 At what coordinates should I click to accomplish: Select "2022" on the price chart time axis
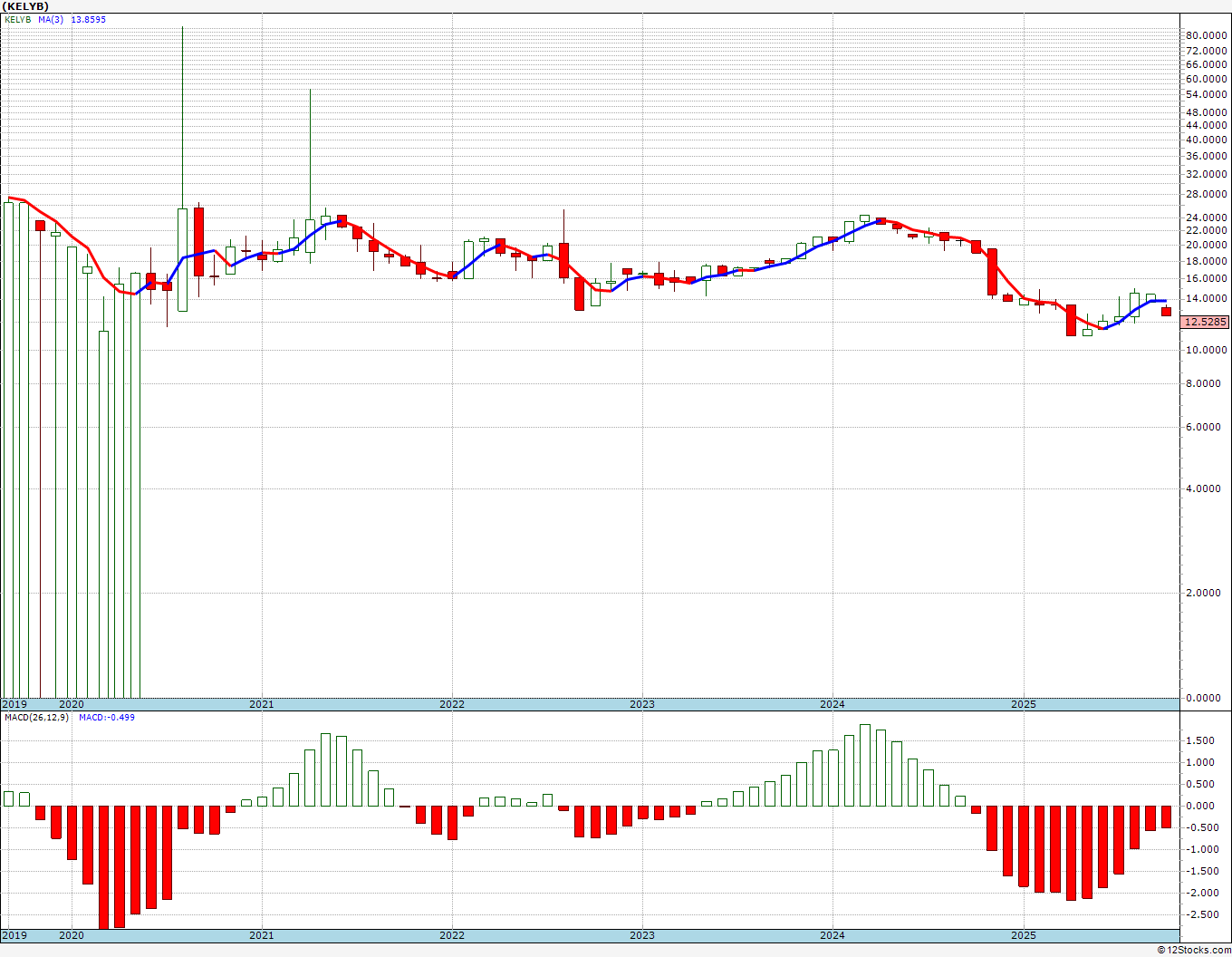coord(452,704)
